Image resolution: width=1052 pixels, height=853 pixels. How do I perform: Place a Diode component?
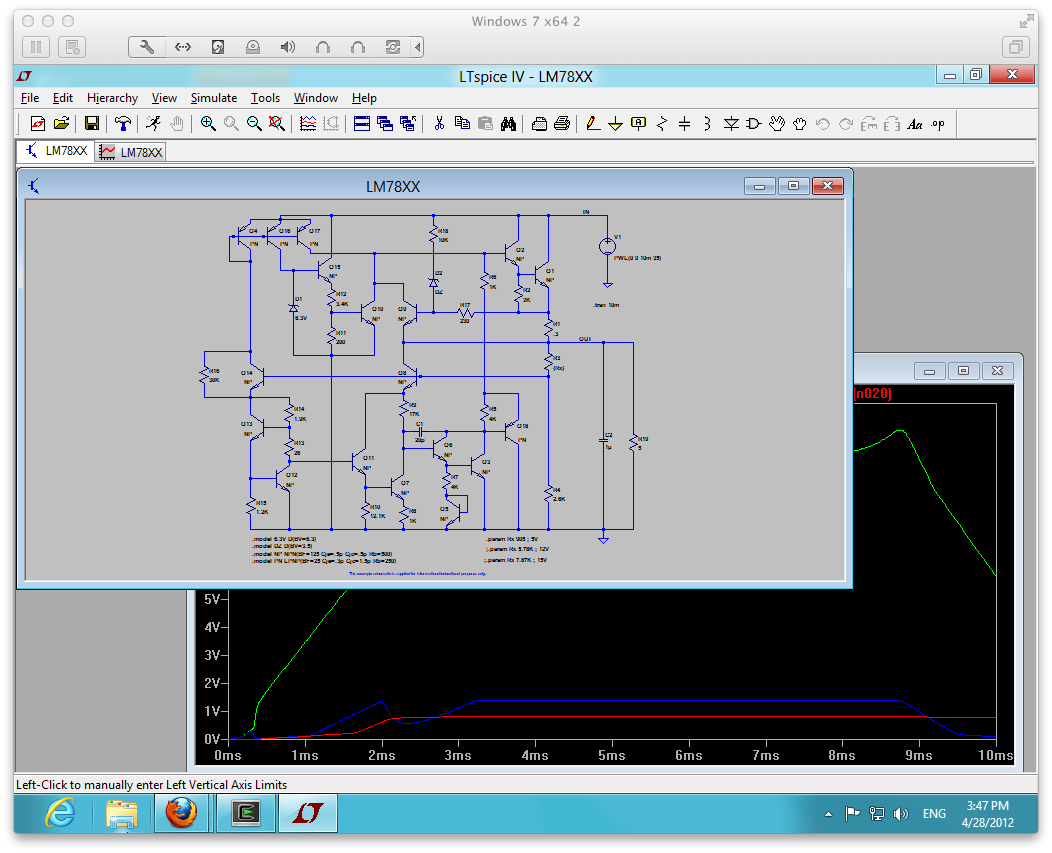coord(731,123)
